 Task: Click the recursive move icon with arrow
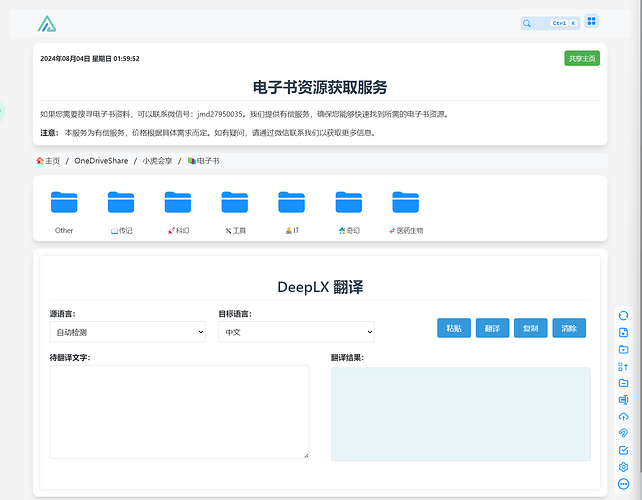(623, 366)
